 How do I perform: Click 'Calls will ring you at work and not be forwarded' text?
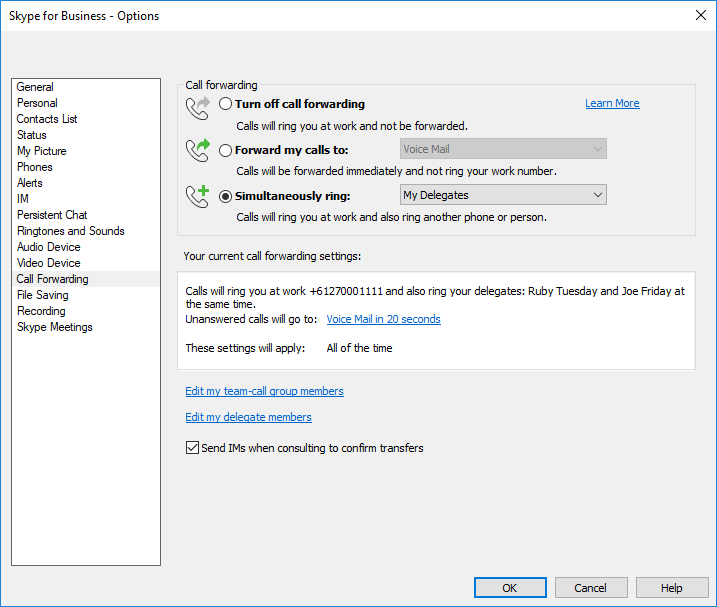click(x=352, y=126)
